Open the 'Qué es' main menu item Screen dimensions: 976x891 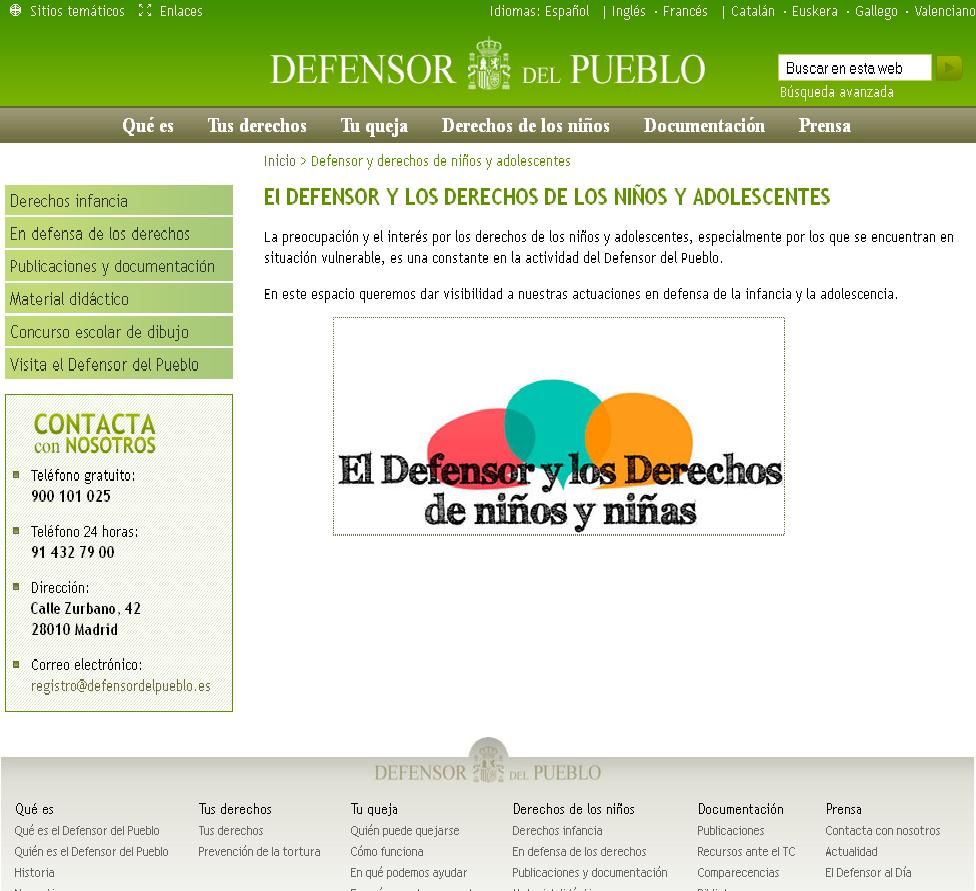[148, 126]
